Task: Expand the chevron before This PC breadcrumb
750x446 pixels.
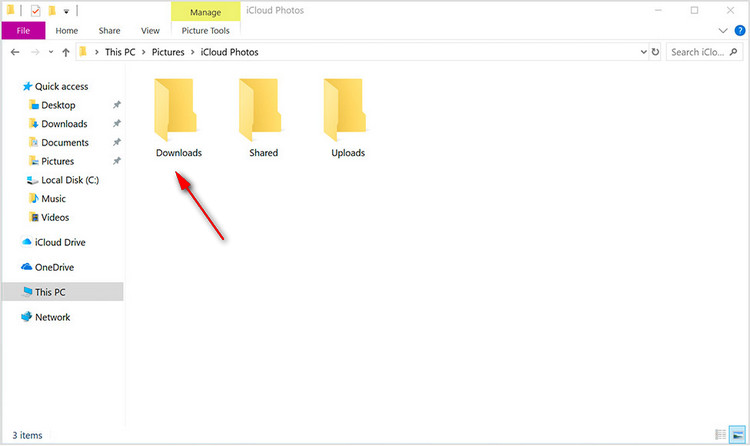Action: [97, 52]
